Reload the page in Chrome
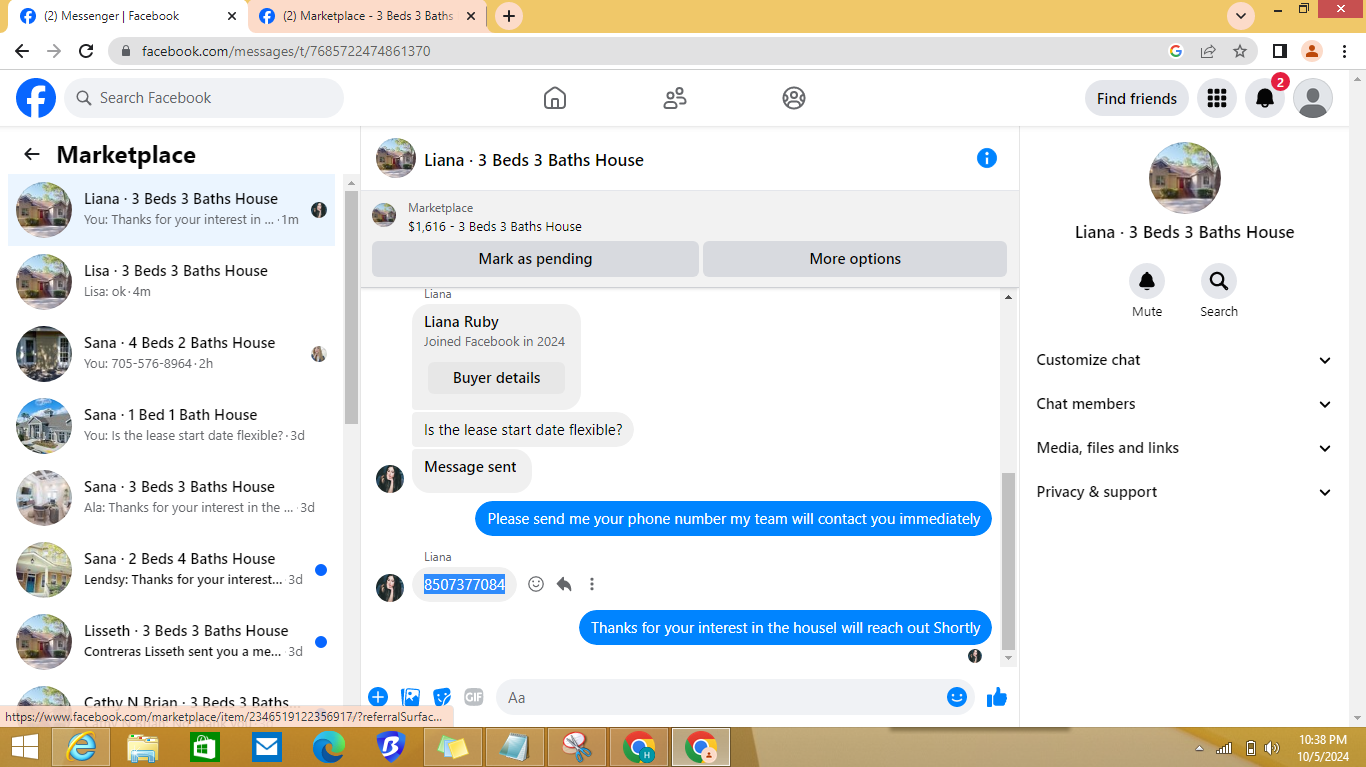The image size is (1366, 767). (86, 51)
